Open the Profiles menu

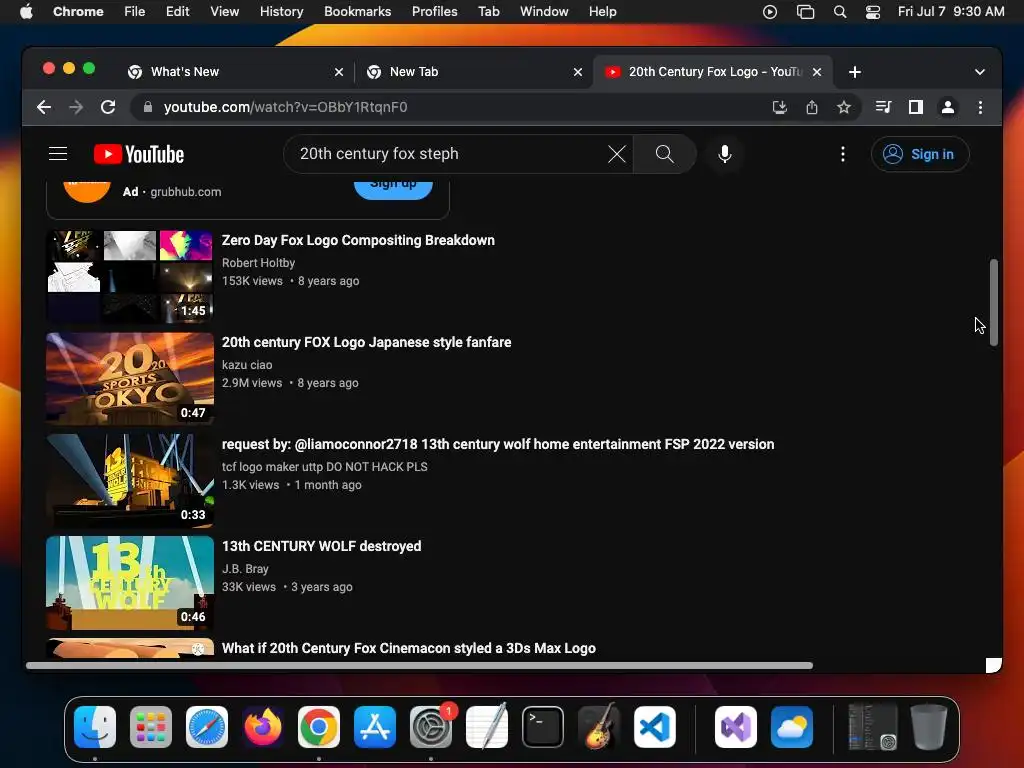434,12
